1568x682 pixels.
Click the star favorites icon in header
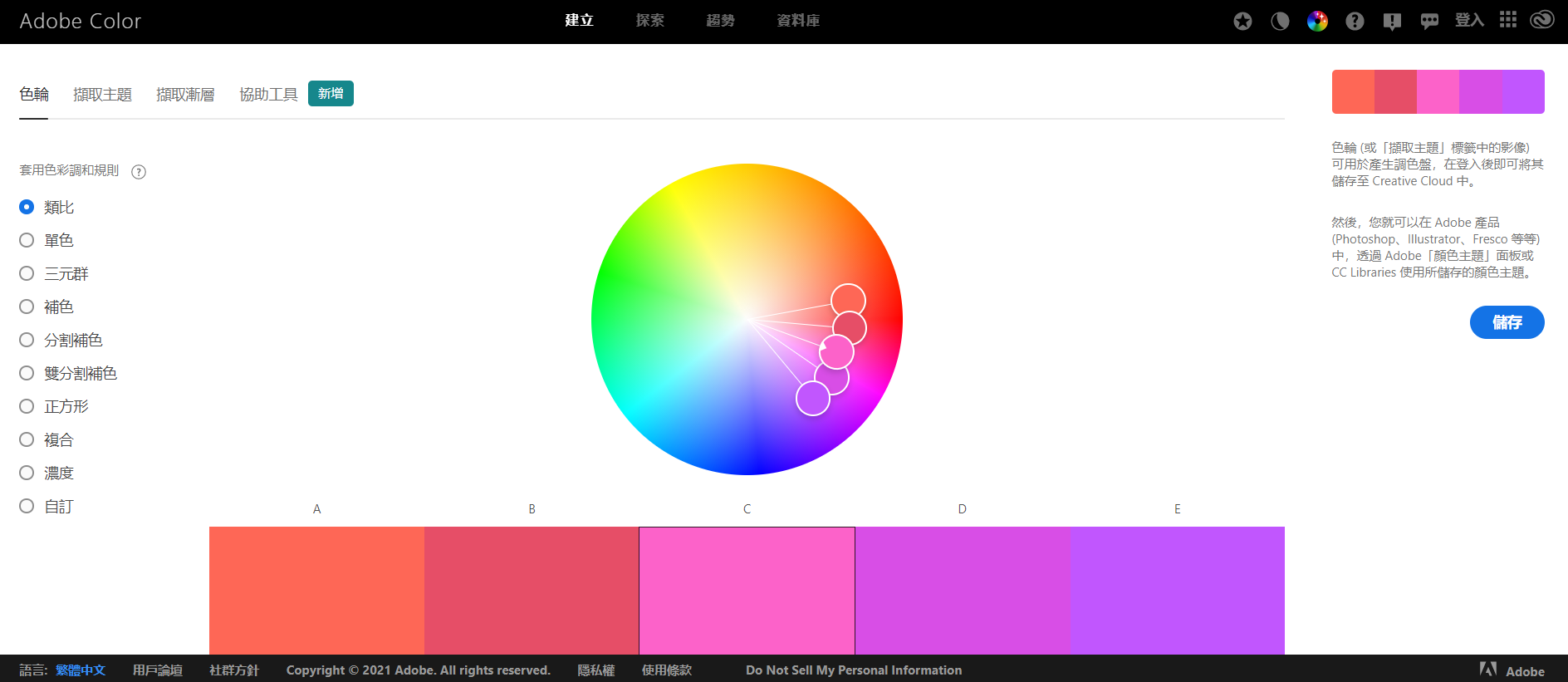[1242, 21]
